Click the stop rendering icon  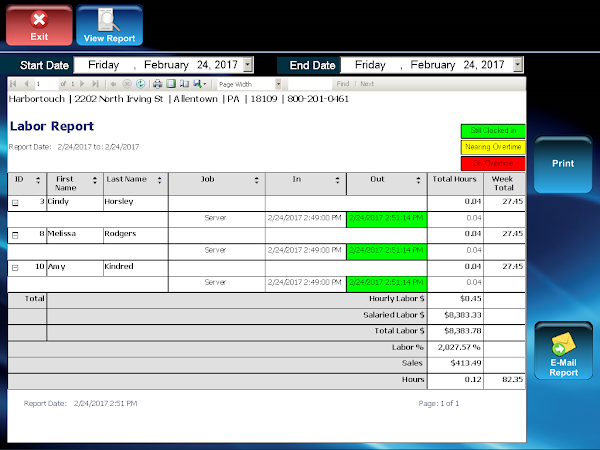[x=127, y=84]
